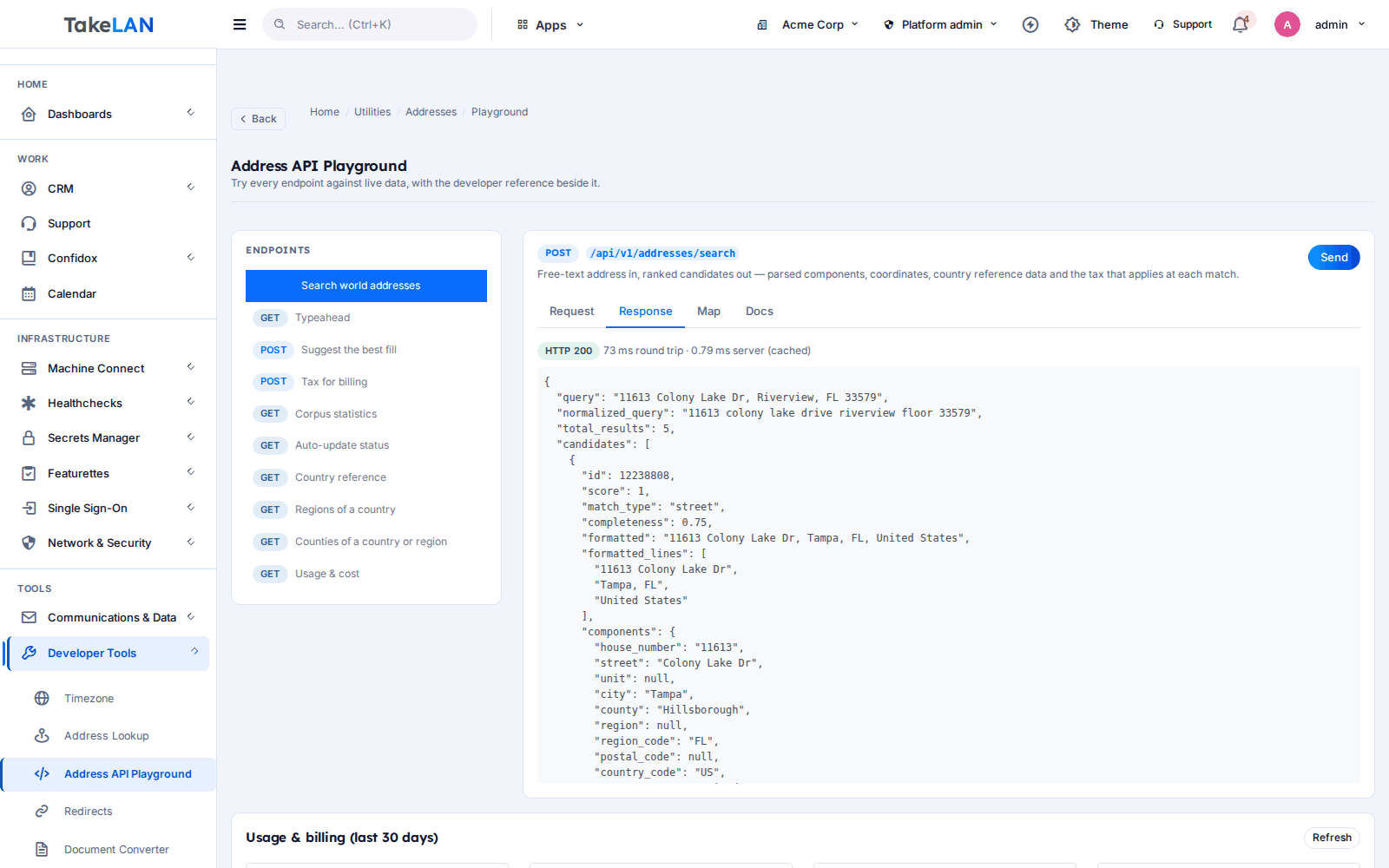Open Document Converter file icon
The width and height of the screenshot is (1389, 868).
(x=42, y=849)
